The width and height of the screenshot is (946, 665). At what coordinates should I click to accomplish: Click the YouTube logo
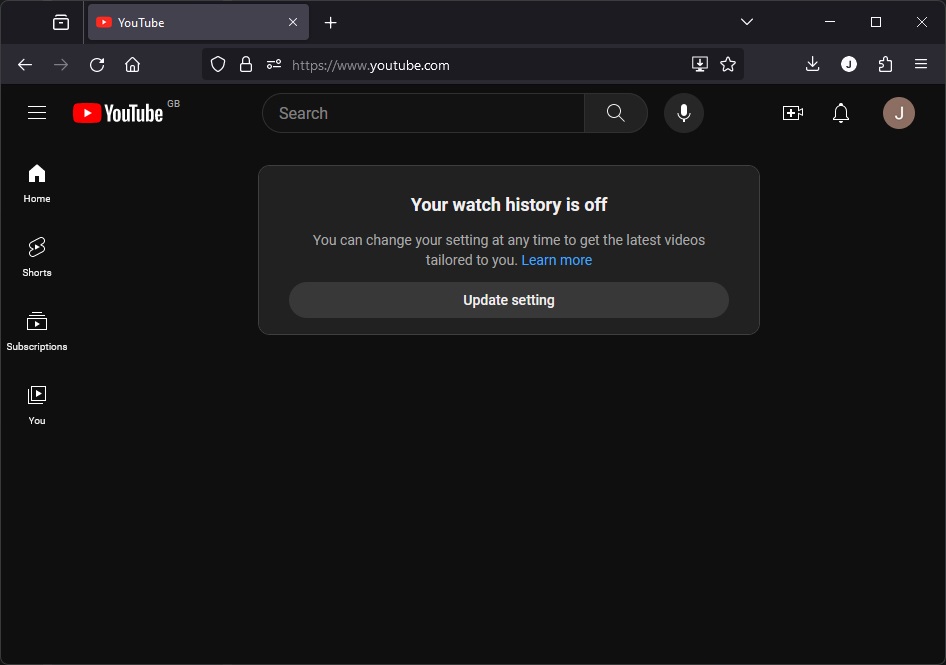[x=118, y=113]
